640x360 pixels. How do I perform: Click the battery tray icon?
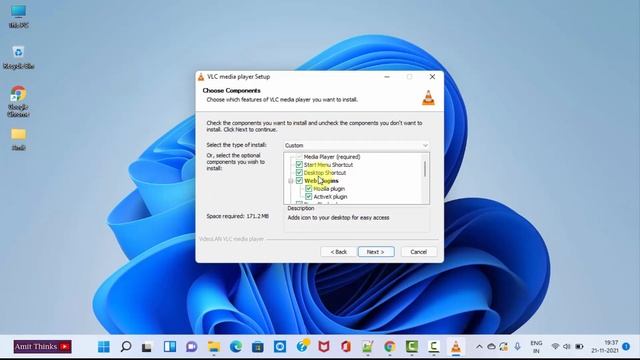pyautogui.click(x=579, y=347)
